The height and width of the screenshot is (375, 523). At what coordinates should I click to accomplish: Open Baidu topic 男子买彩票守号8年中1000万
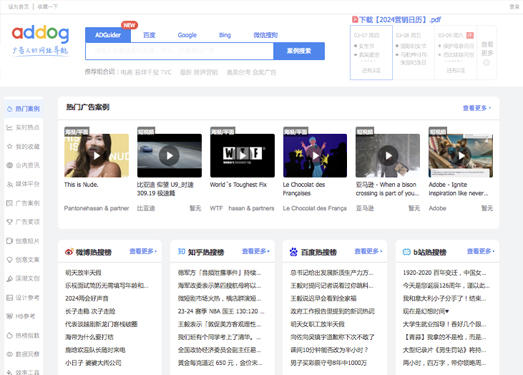tap(328, 363)
